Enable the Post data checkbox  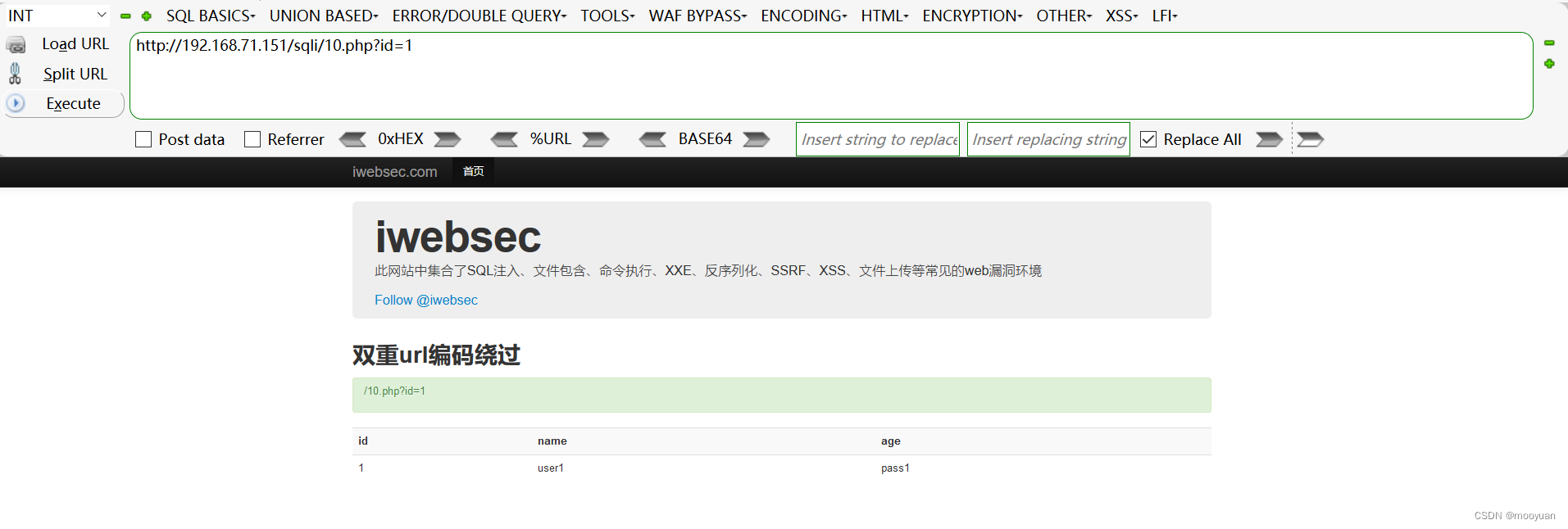[143, 139]
